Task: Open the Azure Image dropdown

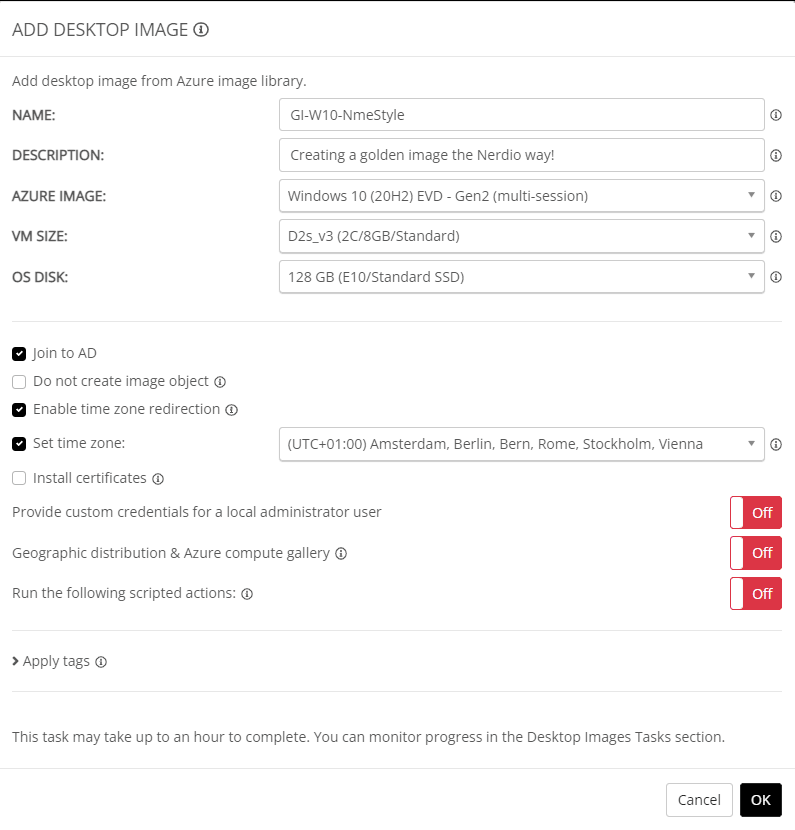Action: [x=521, y=196]
